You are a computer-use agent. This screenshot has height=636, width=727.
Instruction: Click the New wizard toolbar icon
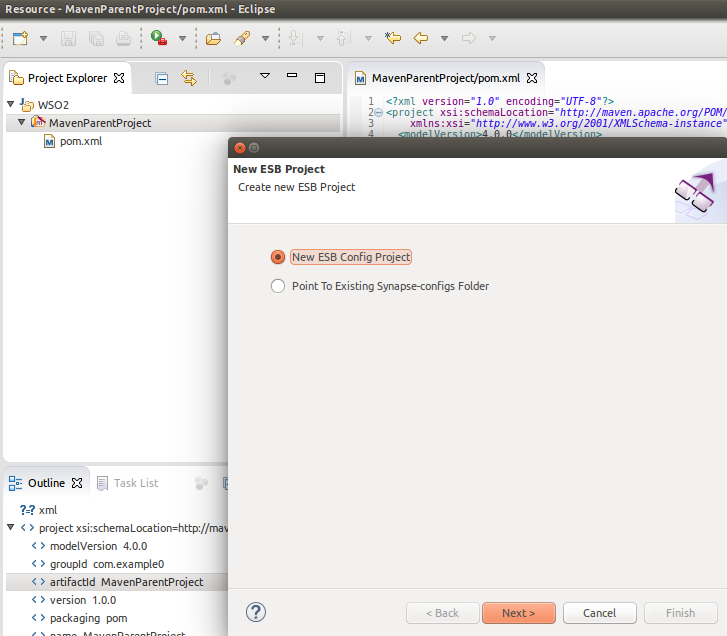pyautogui.click(x=20, y=39)
